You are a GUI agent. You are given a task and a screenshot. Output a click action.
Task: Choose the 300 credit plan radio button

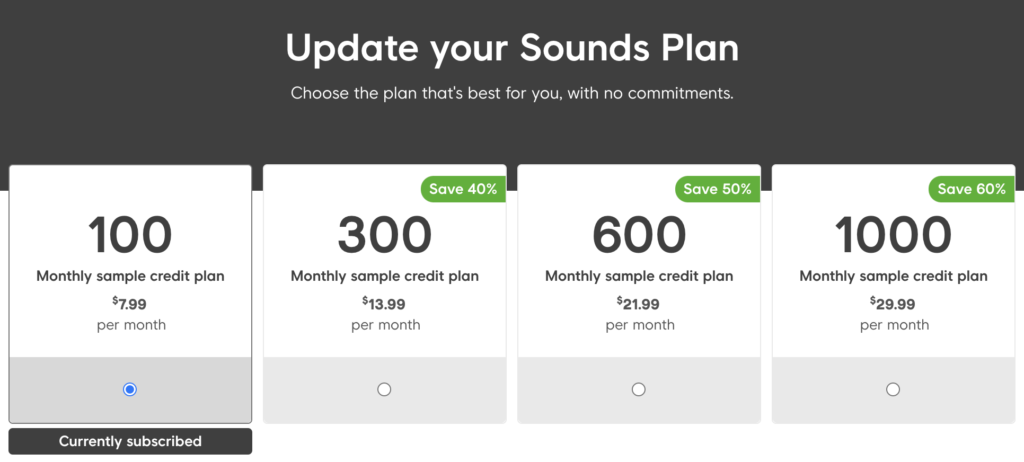point(384,389)
